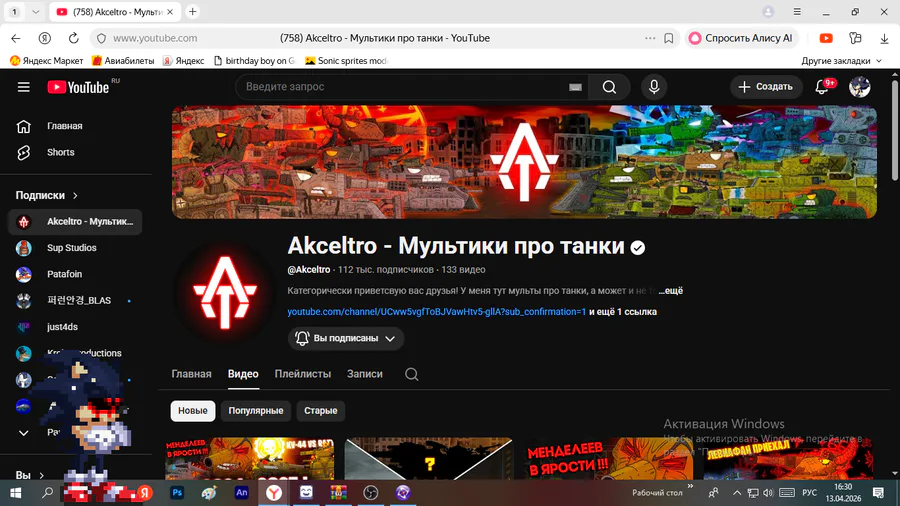Open the Windows Start menu

coord(15,493)
